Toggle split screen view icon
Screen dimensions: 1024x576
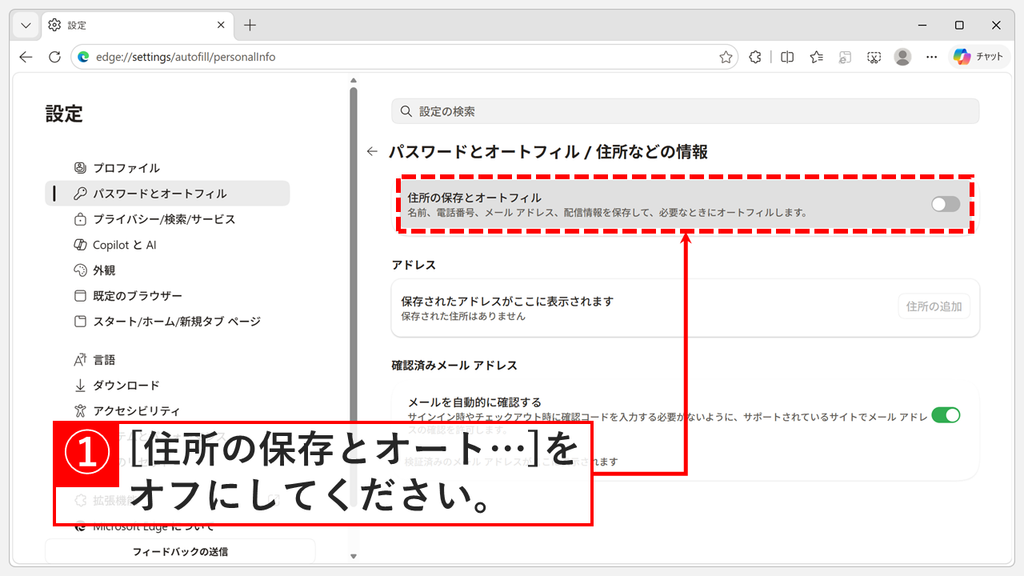click(787, 57)
